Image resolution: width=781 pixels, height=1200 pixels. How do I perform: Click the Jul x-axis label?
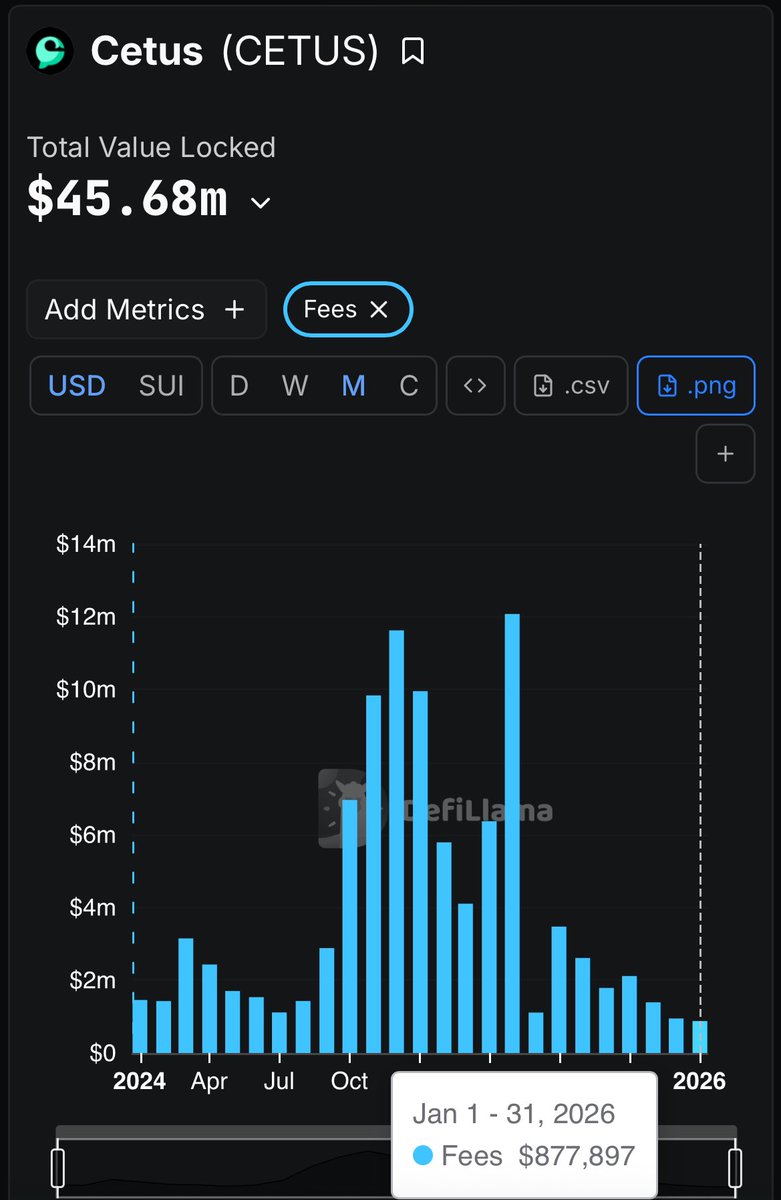click(279, 1081)
